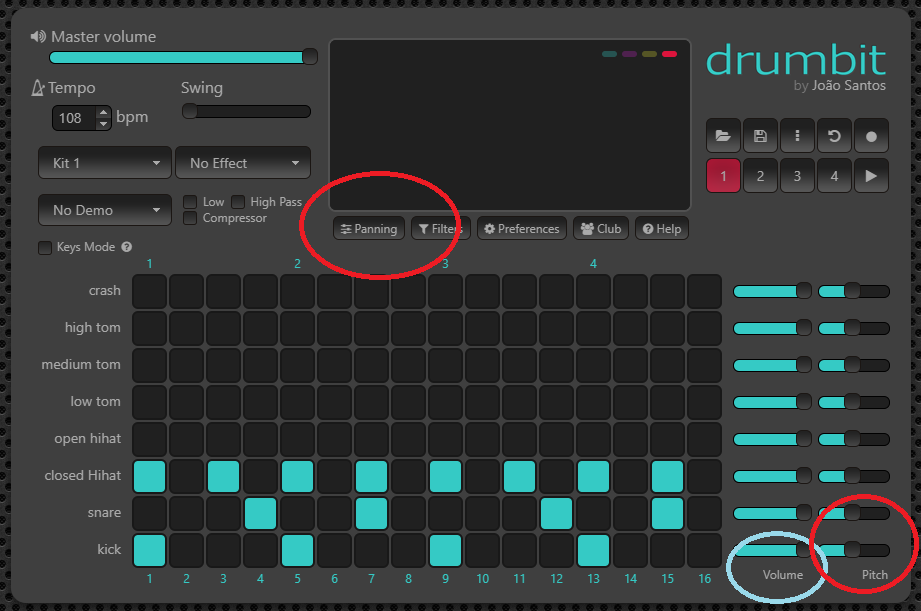The height and width of the screenshot is (611, 921).
Task: Open the three-dot options menu icon
Action: tap(797, 136)
